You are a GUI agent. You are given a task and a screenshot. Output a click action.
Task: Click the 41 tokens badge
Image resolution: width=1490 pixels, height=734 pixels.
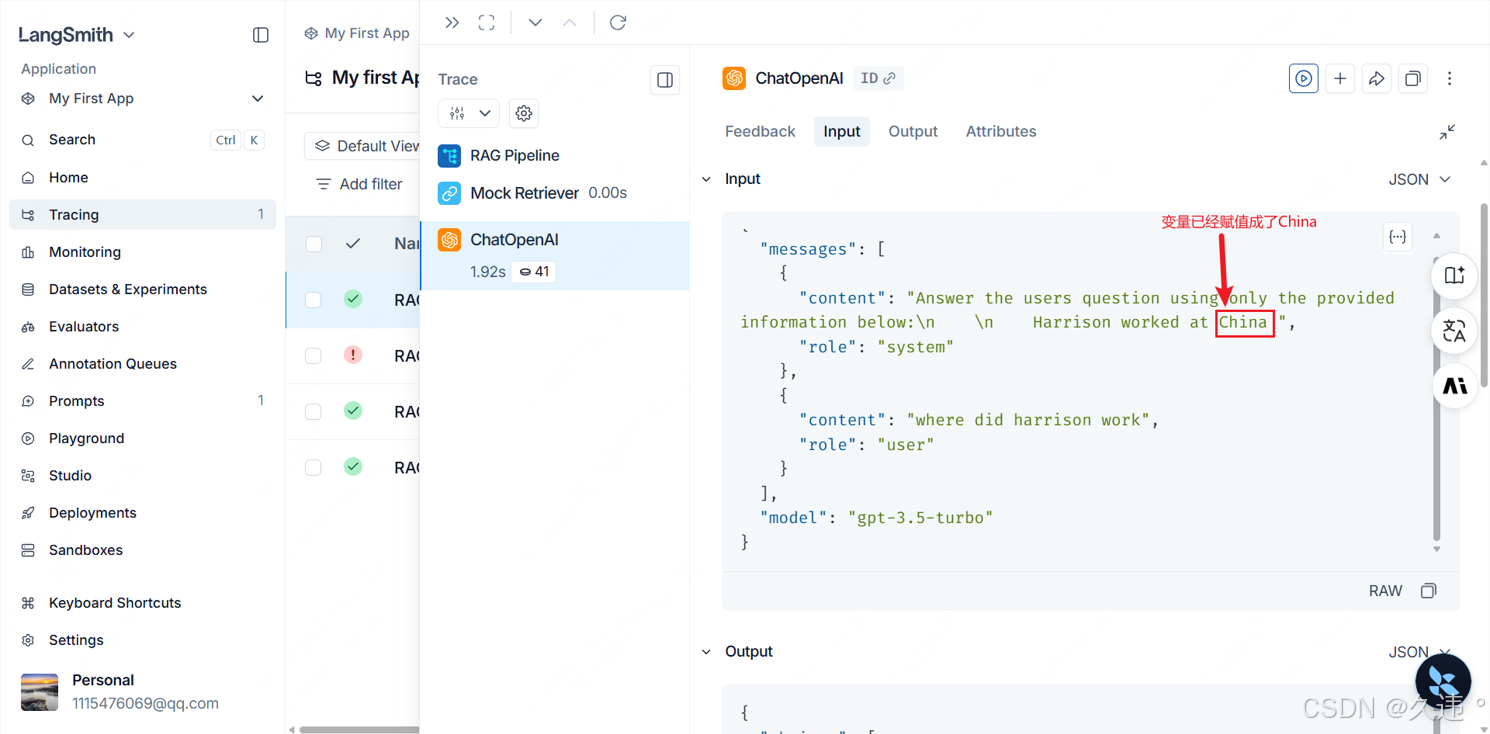point(534,272)
